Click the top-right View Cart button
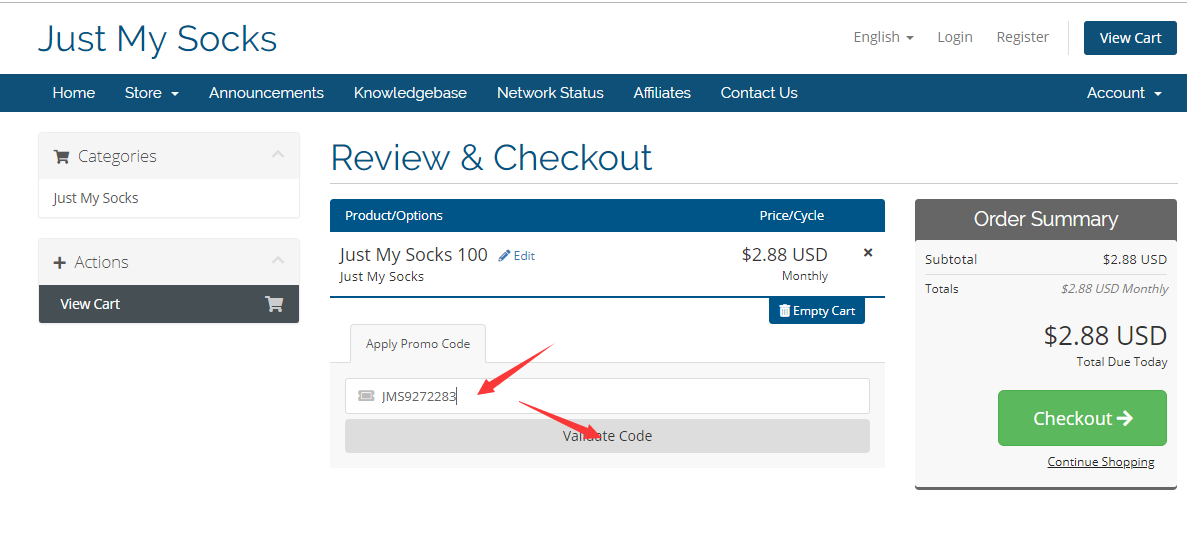1187x535 pixels. point(1130,38)
